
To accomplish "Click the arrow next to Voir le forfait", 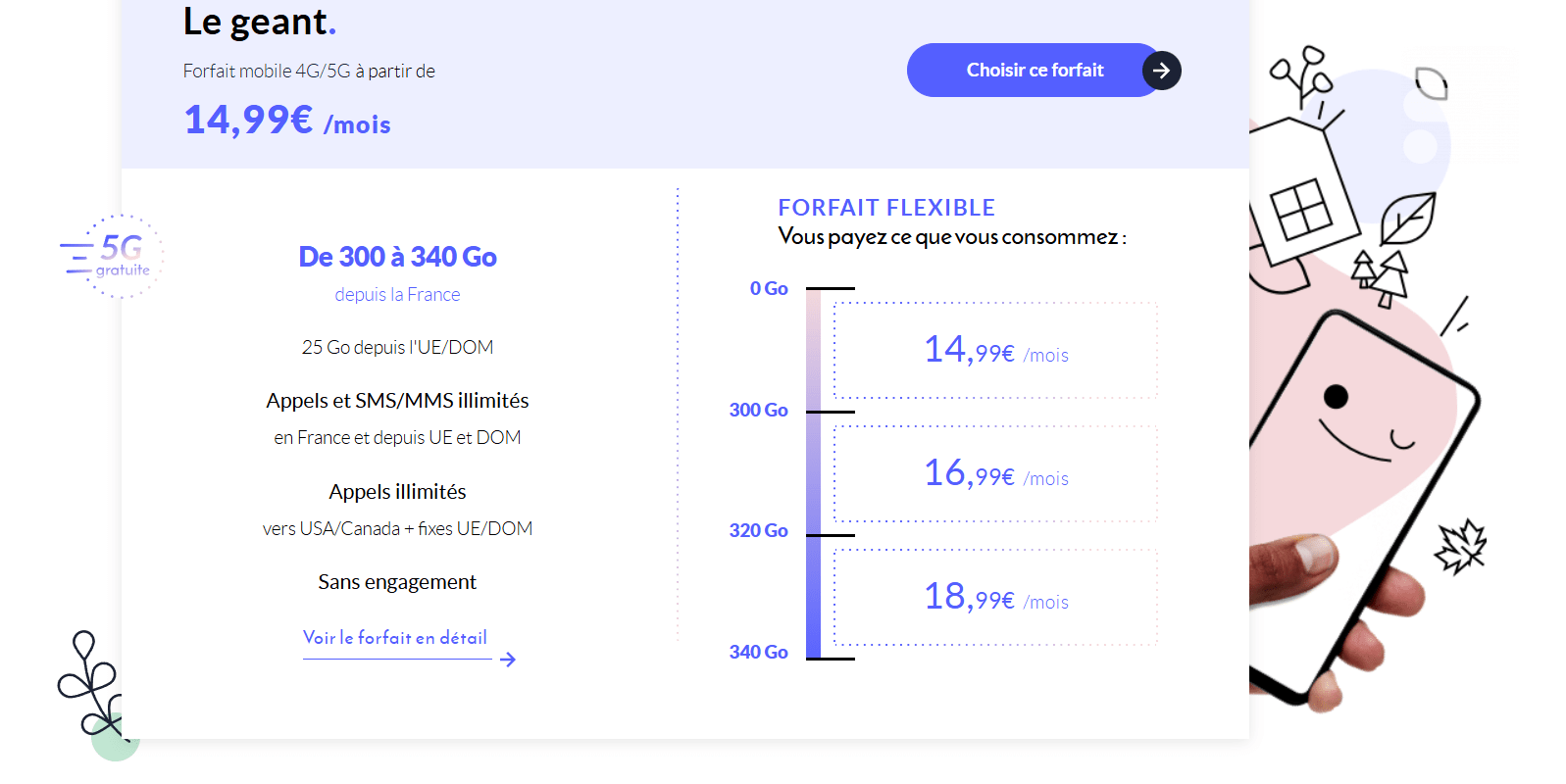I will point(507,660).
